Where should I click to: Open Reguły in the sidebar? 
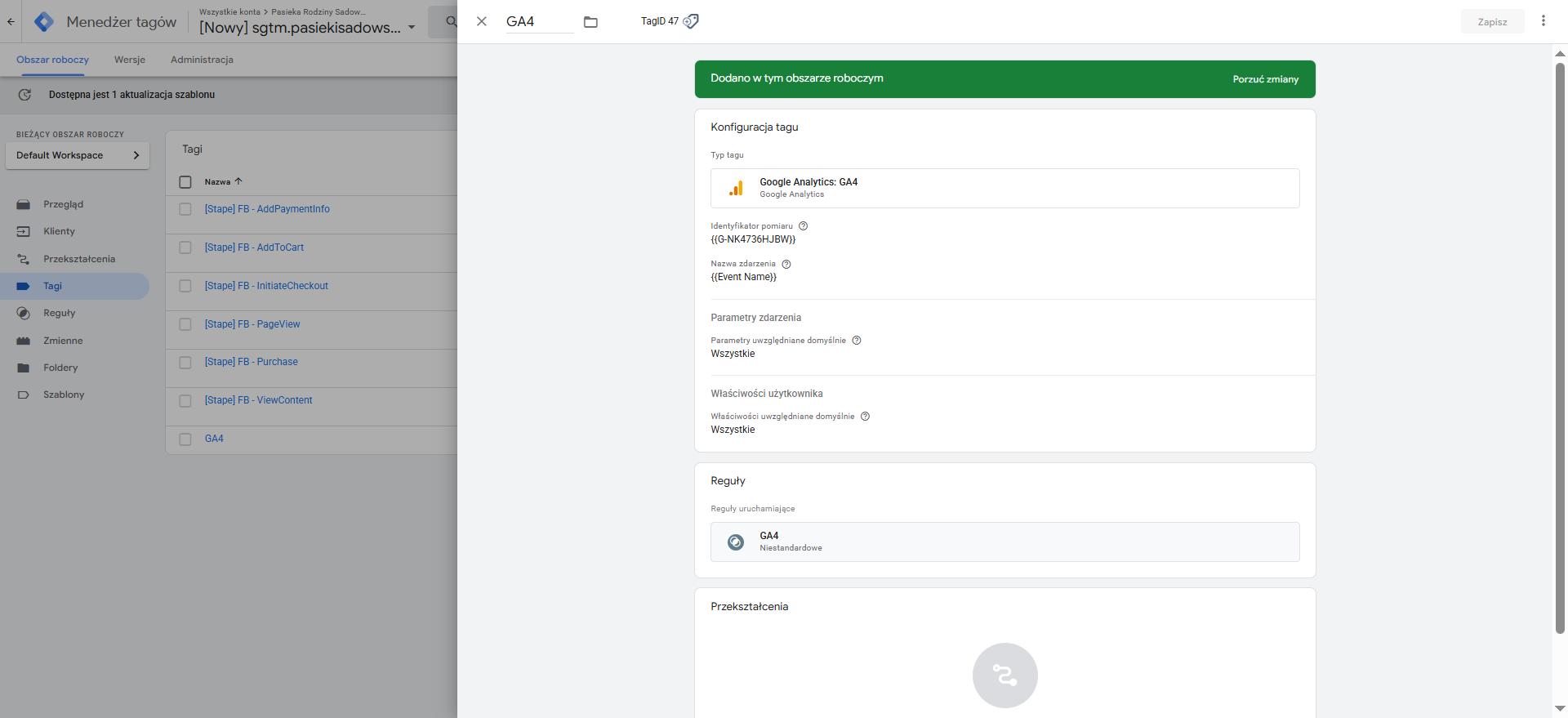59,313
